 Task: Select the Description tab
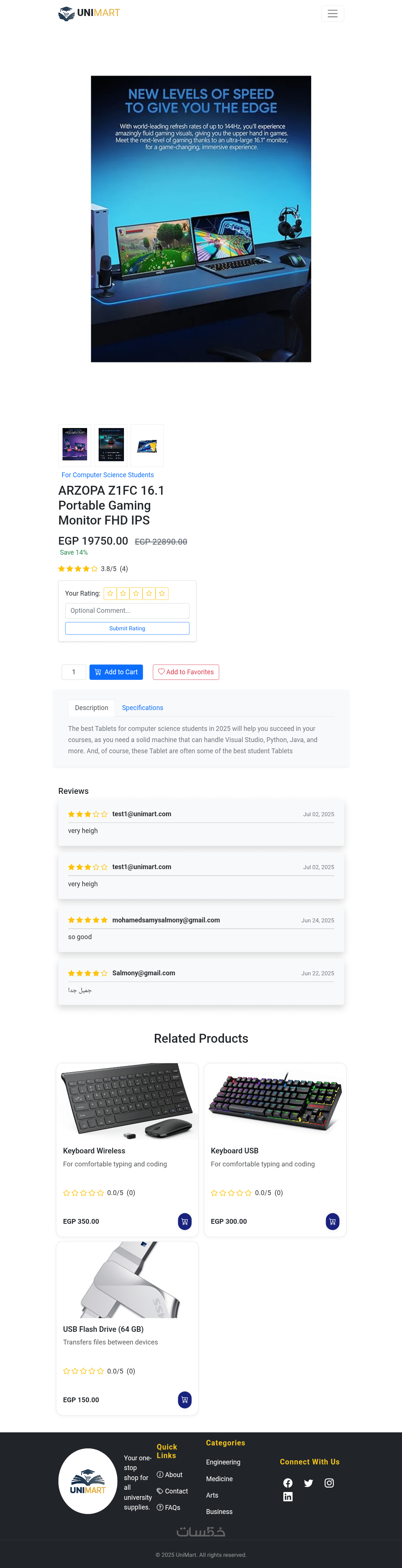[91, 708]
